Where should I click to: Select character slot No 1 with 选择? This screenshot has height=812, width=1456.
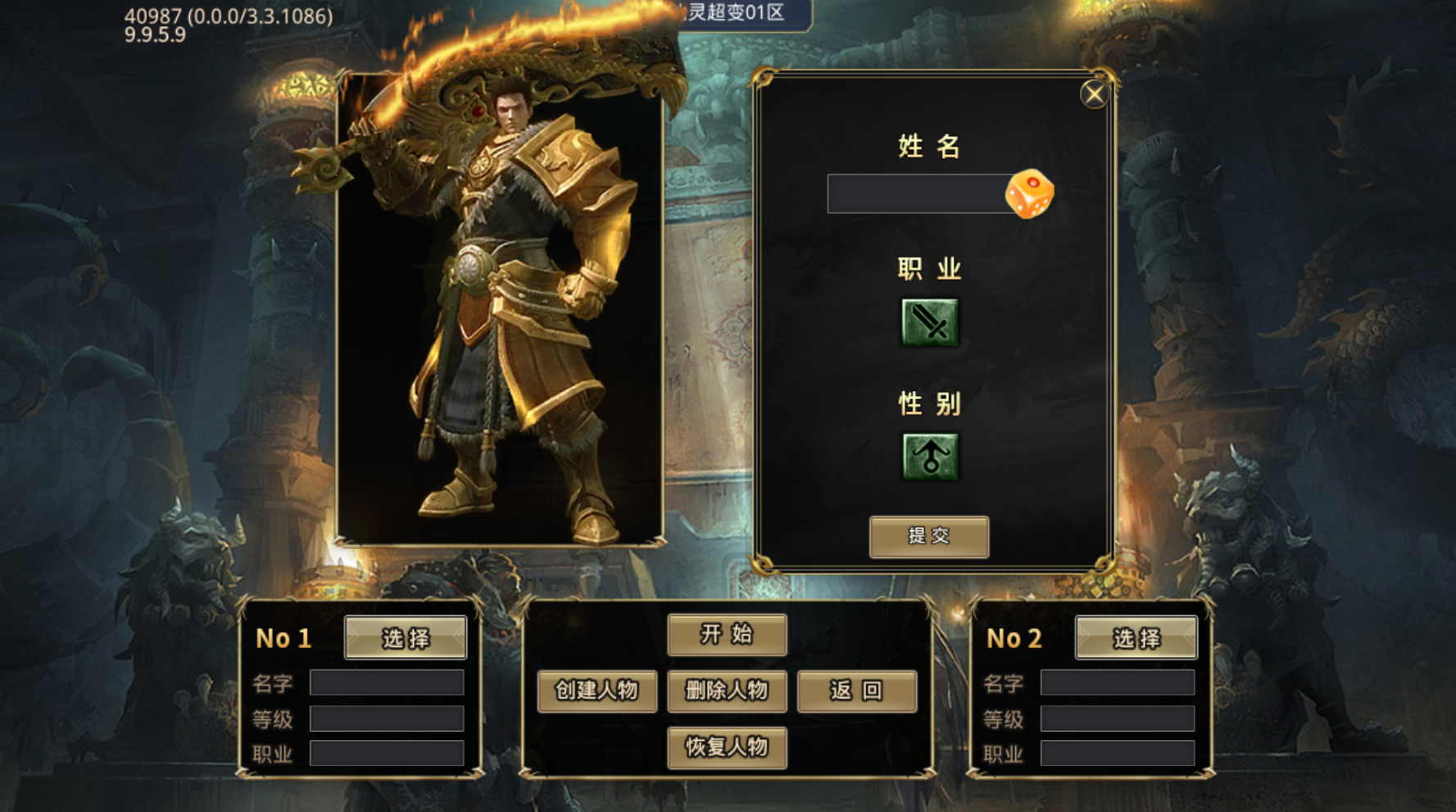click(x=406, y=638)
